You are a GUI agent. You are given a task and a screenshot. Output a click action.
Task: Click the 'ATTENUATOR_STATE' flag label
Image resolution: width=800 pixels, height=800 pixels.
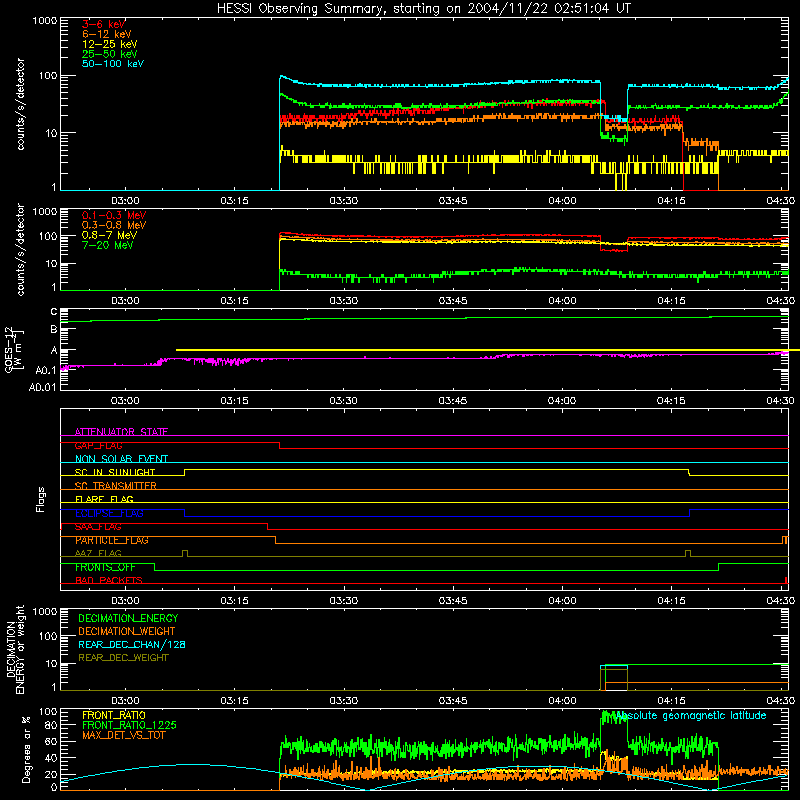pyautogui.click(x=121, y=432)
